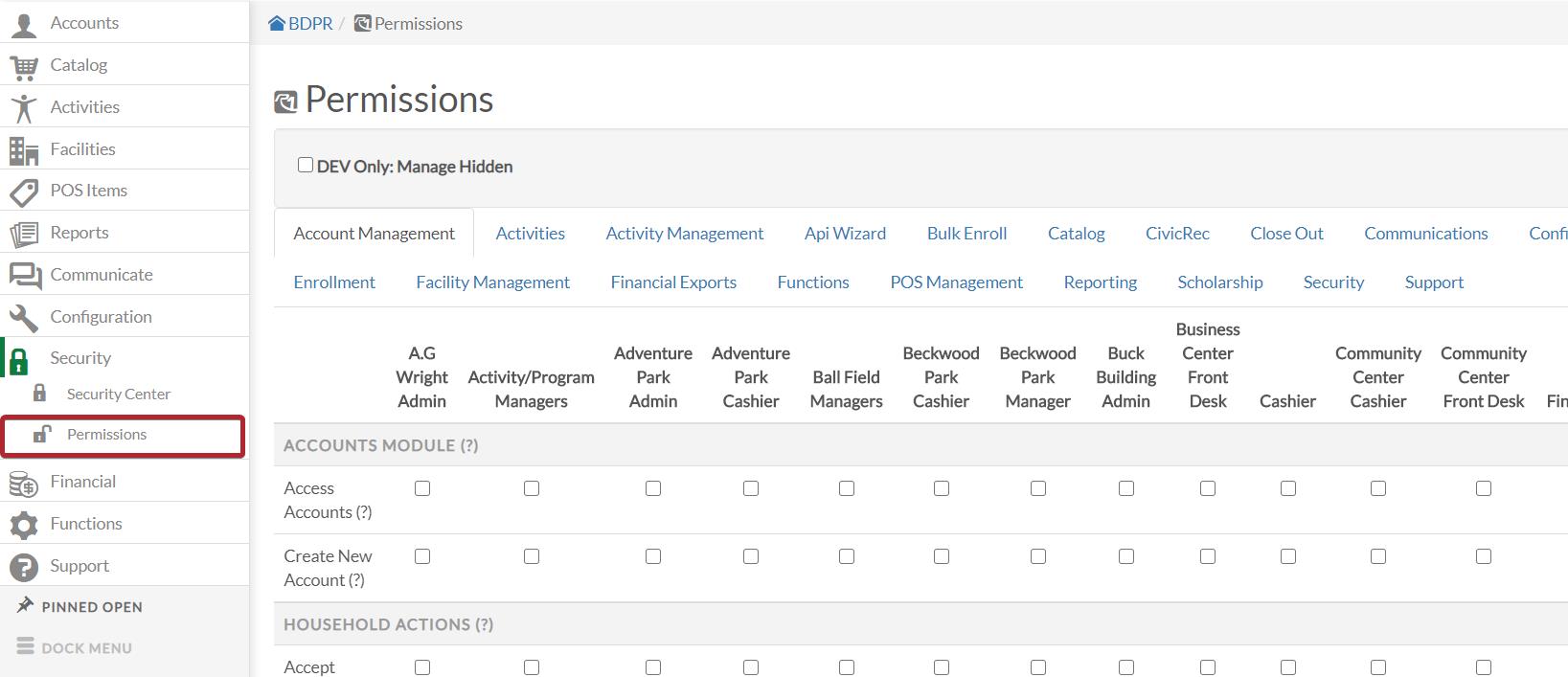Check Access Accounts for Ball Field Managers
Screen dimensions: 1568x677
point(847,488)
